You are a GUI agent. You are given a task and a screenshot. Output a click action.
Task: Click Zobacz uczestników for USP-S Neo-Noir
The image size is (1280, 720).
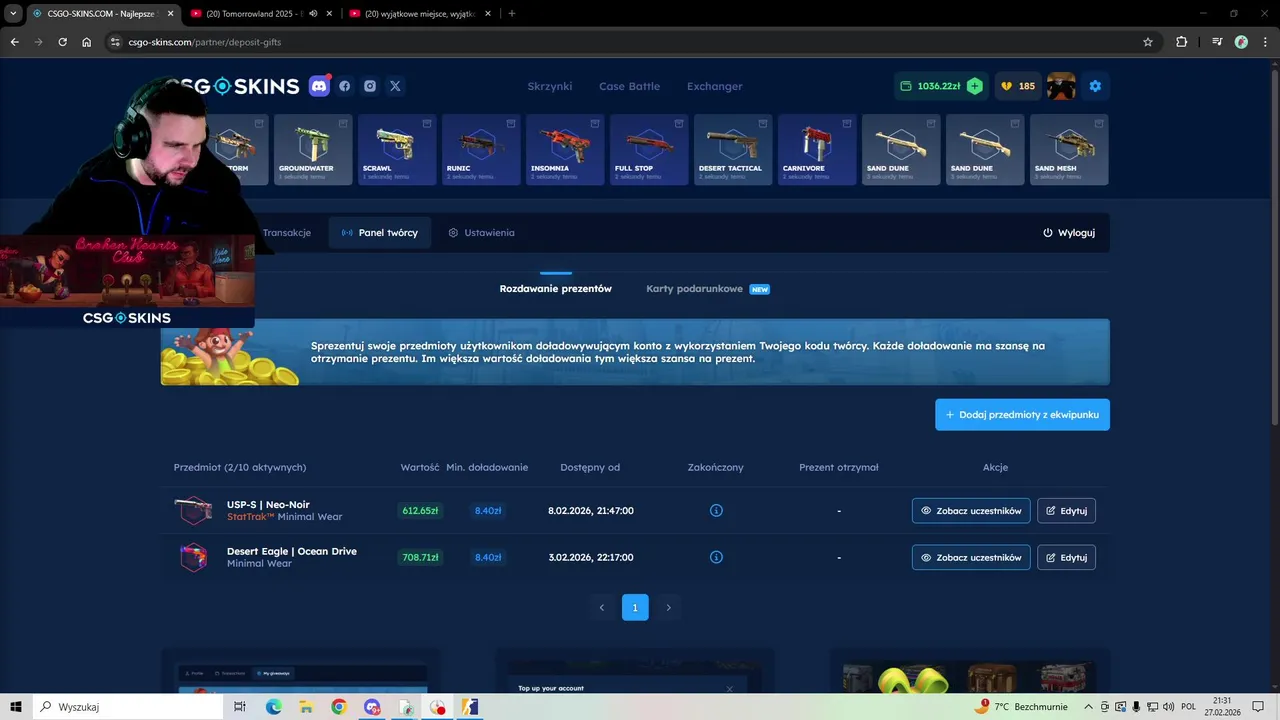coord(971,511)
